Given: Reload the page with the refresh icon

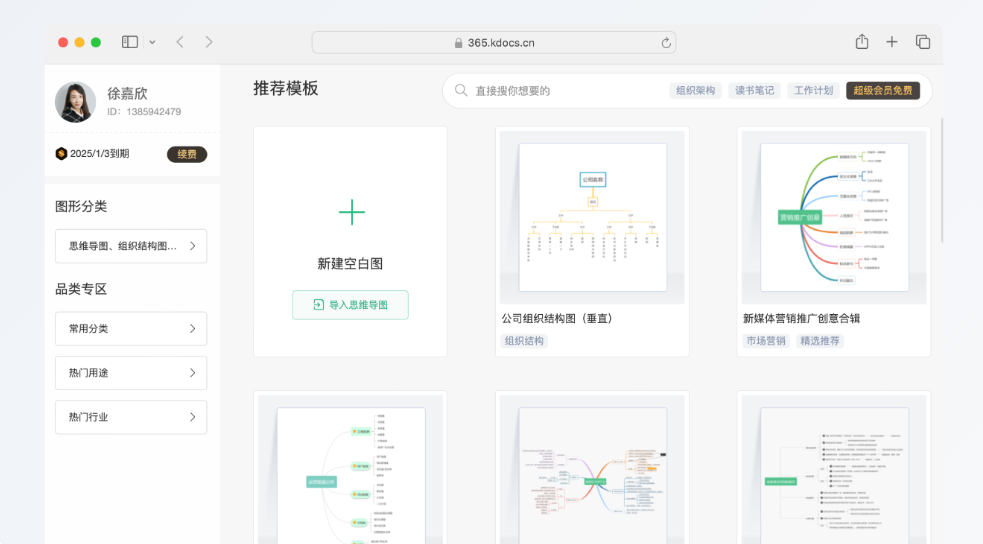Looking at the screenshot, I should [x=666, y=43].
